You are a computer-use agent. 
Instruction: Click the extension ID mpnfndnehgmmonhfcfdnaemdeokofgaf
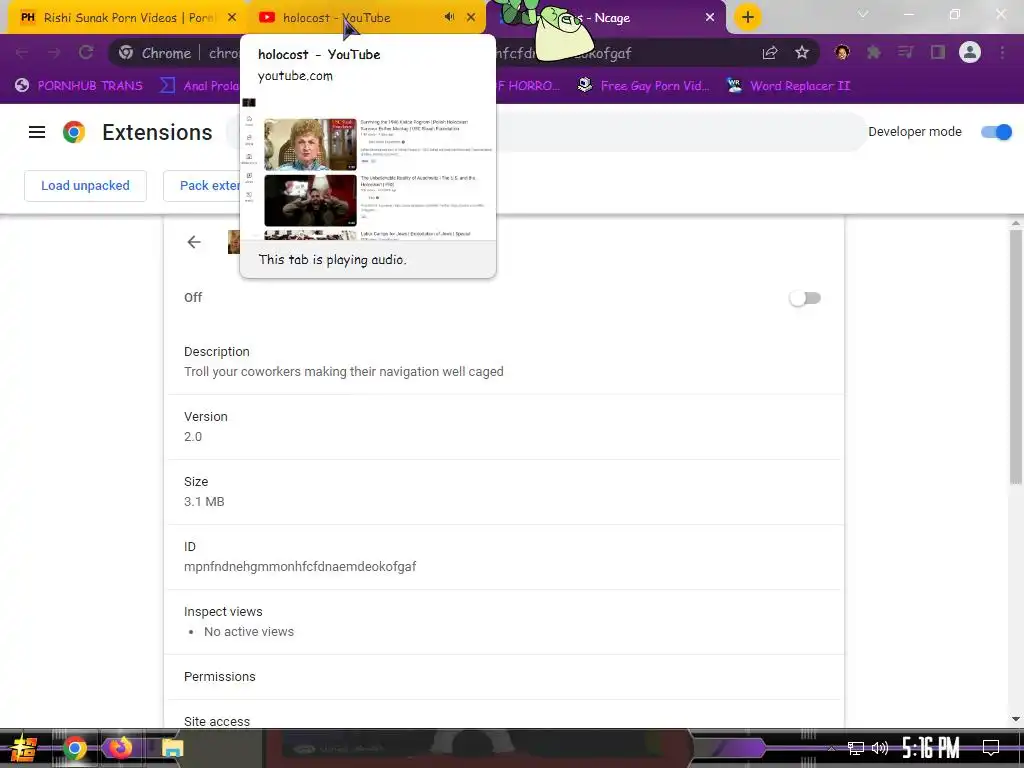click(300, 567)
